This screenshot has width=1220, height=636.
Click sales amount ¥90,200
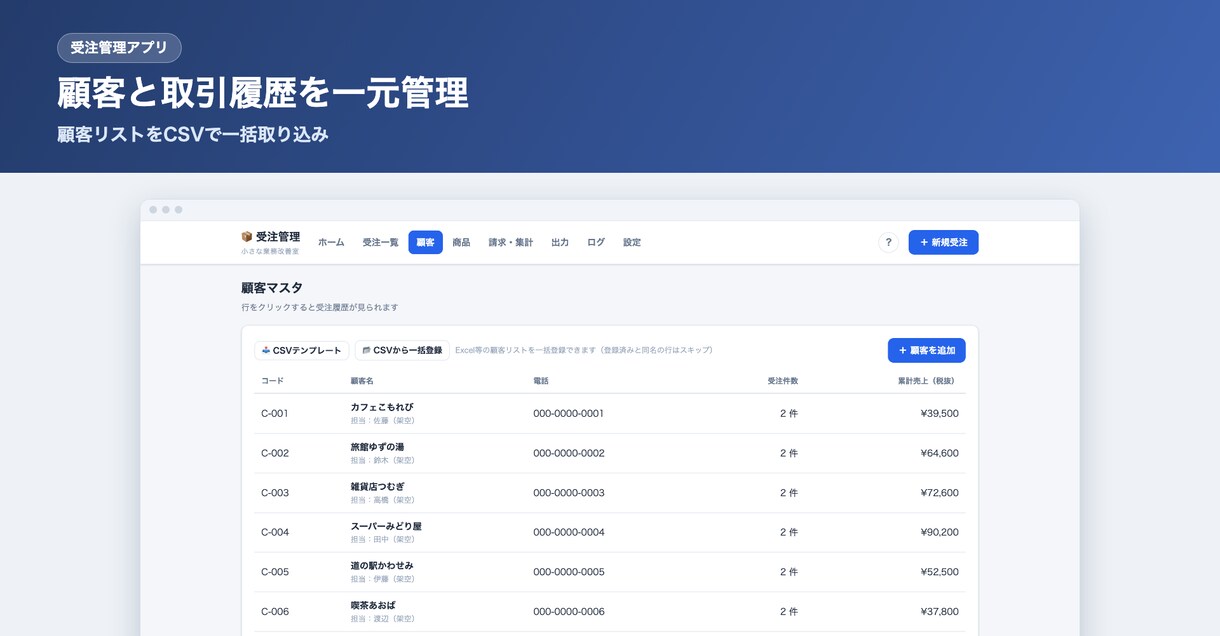click(940, 532)
